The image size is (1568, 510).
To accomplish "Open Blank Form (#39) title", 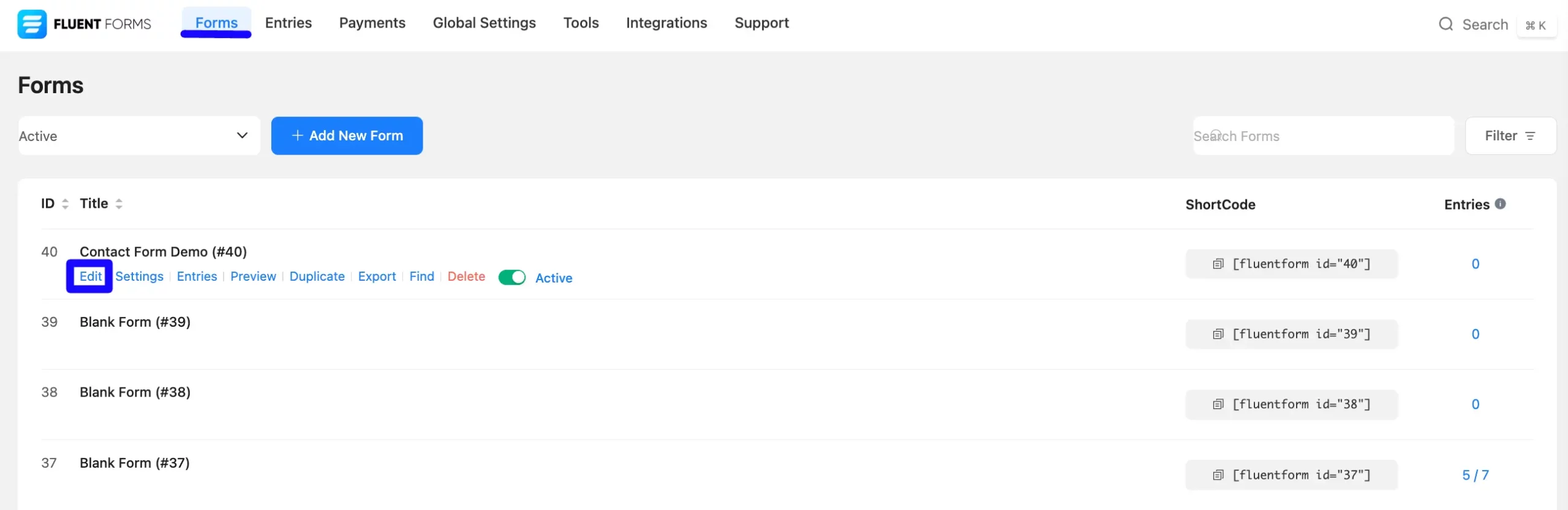I will pos(135,322).
